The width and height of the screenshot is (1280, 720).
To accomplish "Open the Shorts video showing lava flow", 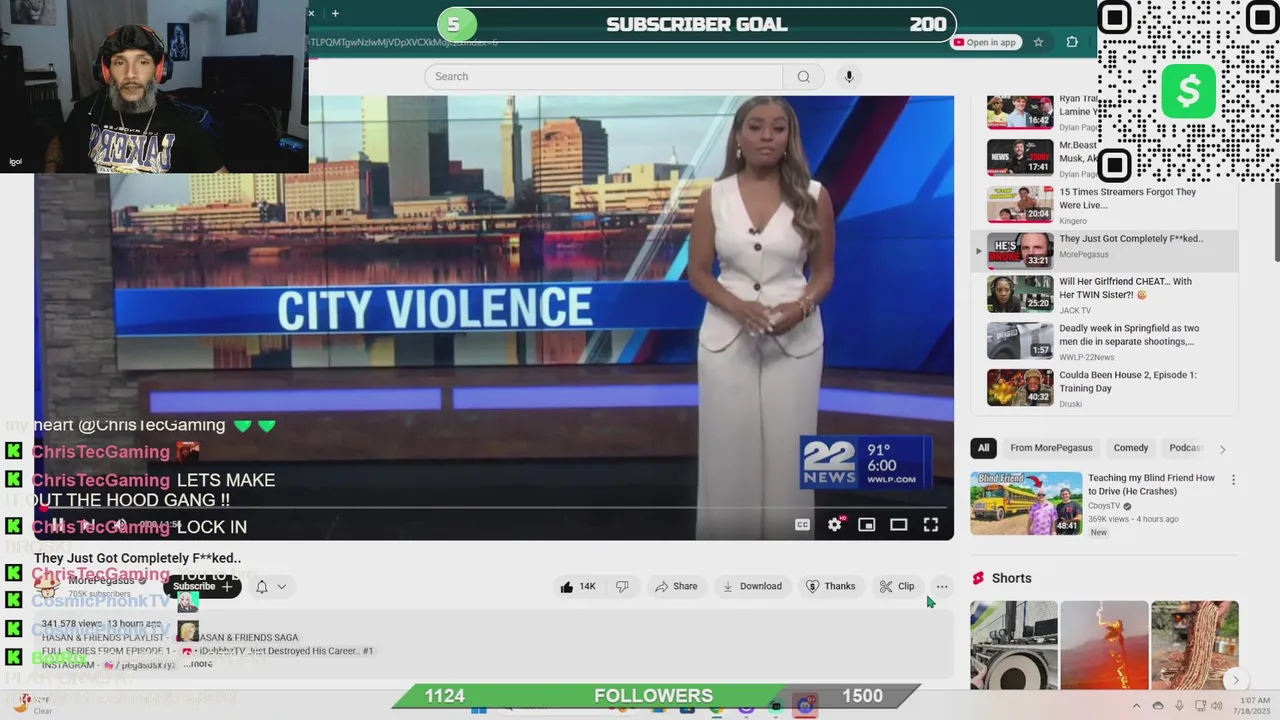I will pos(1104,645).
